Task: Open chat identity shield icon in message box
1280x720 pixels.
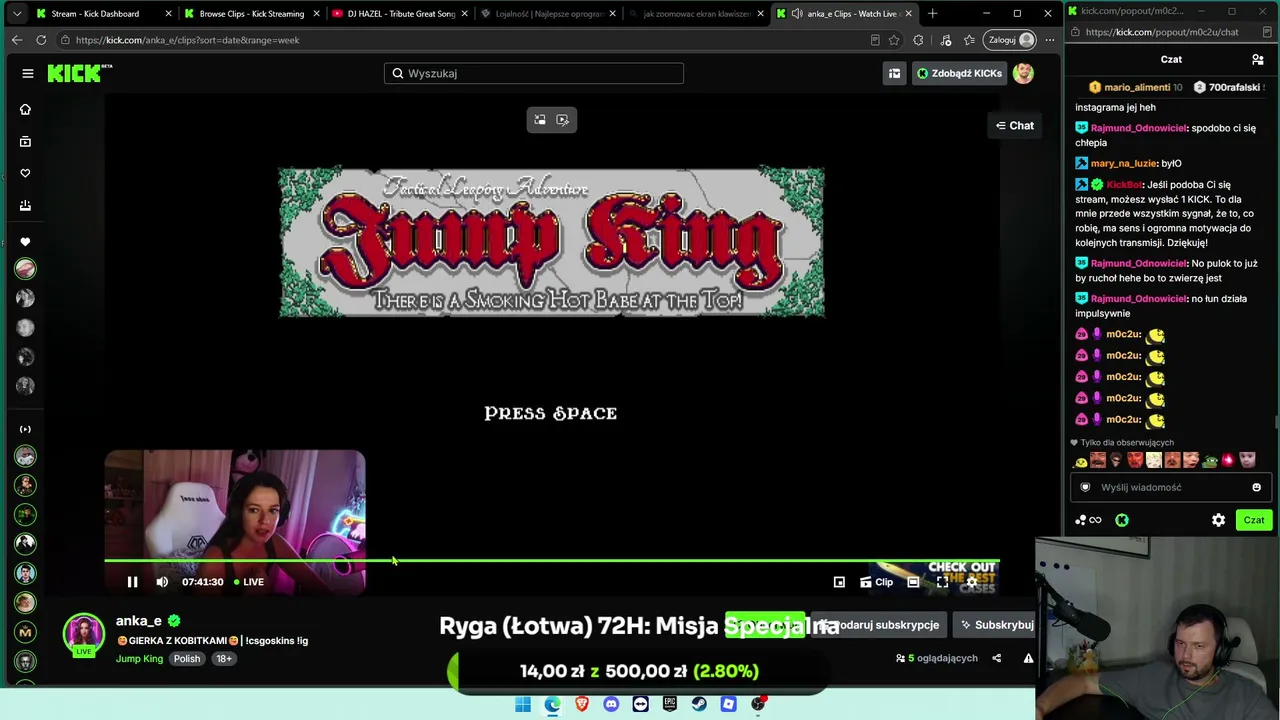Action: click(1085, 487)
